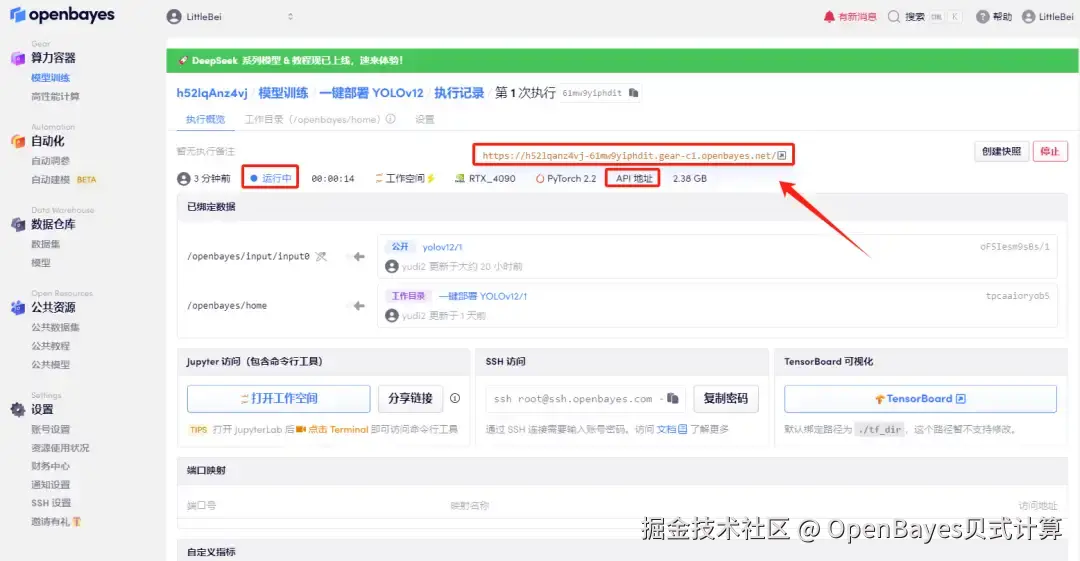1080x561 pixels.
Task: Click the 暂无执行备注 note field
Action: click(x=205, y=151)
